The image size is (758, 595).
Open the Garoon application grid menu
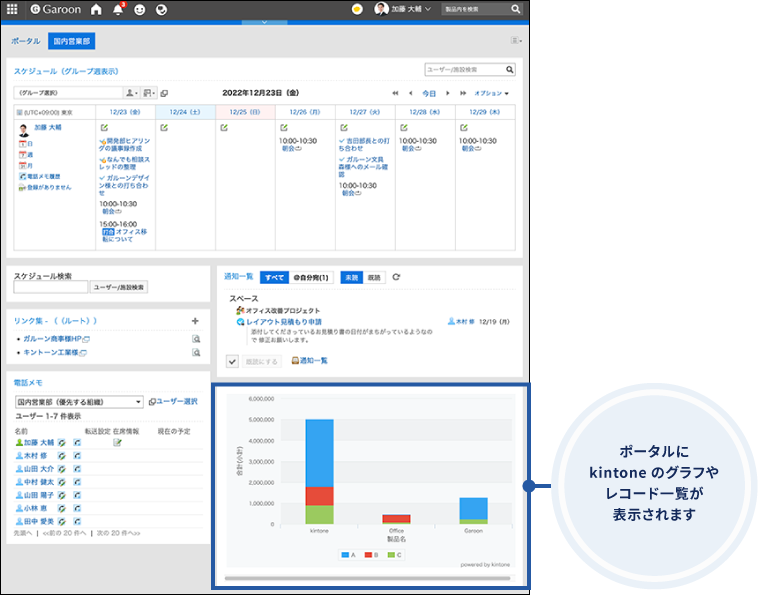(12, 9)
